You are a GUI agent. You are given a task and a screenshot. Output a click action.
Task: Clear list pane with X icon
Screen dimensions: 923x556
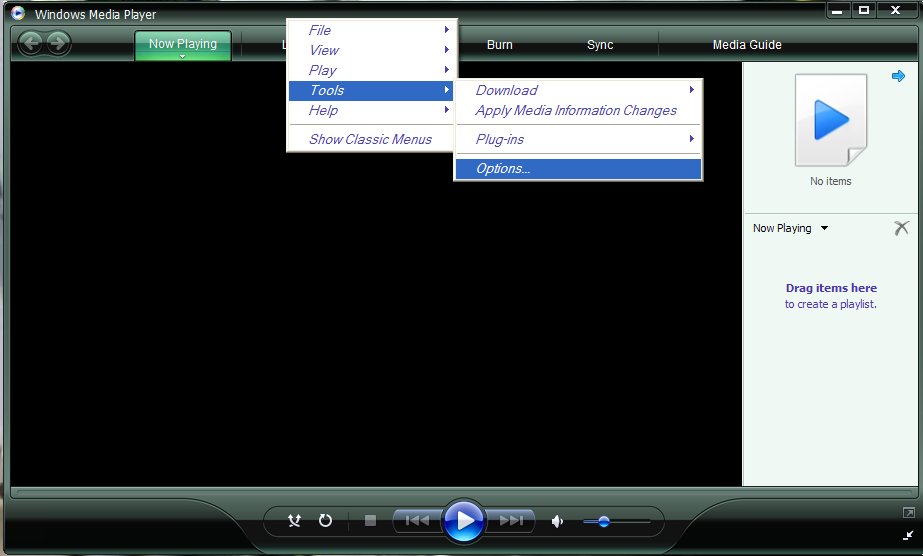pyautogui.click(x=901, y=228)
